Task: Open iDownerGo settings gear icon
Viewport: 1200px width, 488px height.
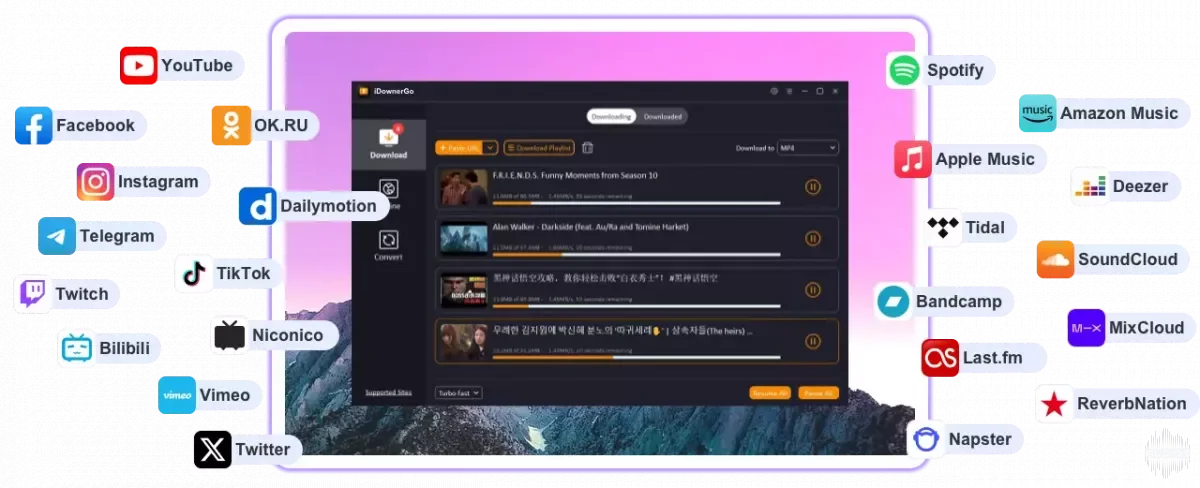Action: [774, 91]
